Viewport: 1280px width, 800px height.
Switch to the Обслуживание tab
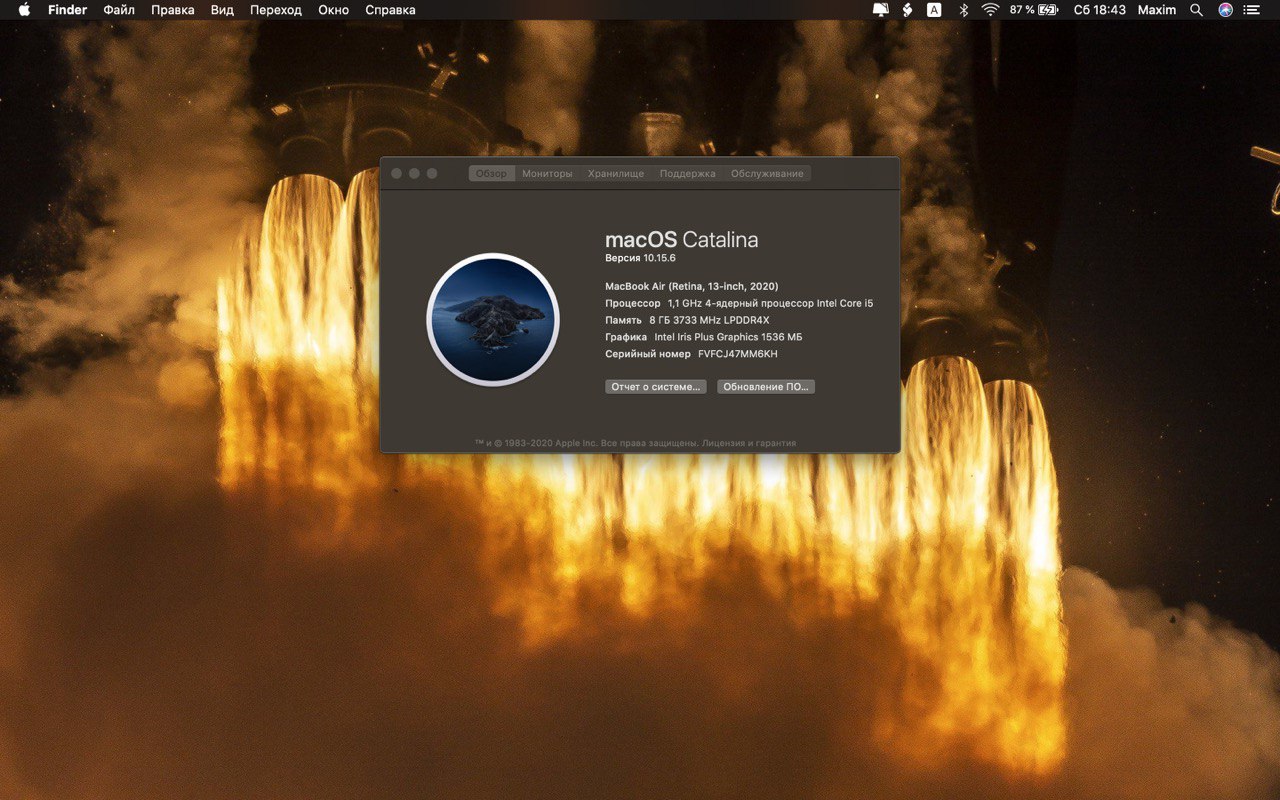[x=767, y=173]
